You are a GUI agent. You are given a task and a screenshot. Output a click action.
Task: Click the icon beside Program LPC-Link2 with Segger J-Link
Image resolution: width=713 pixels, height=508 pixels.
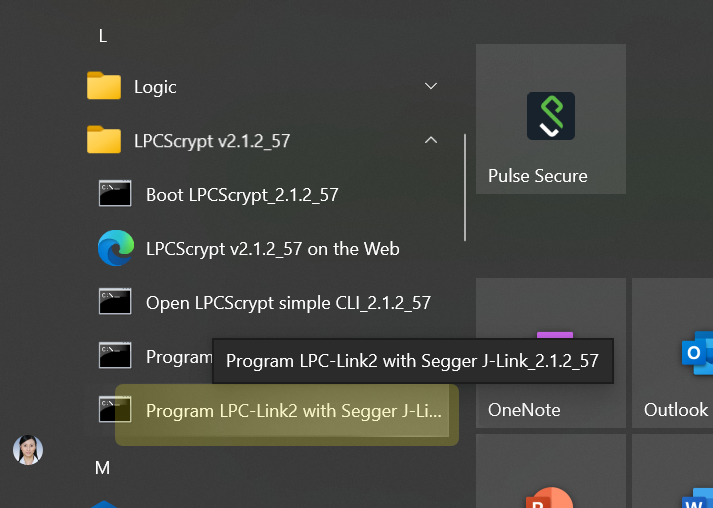tap(115, 410)
